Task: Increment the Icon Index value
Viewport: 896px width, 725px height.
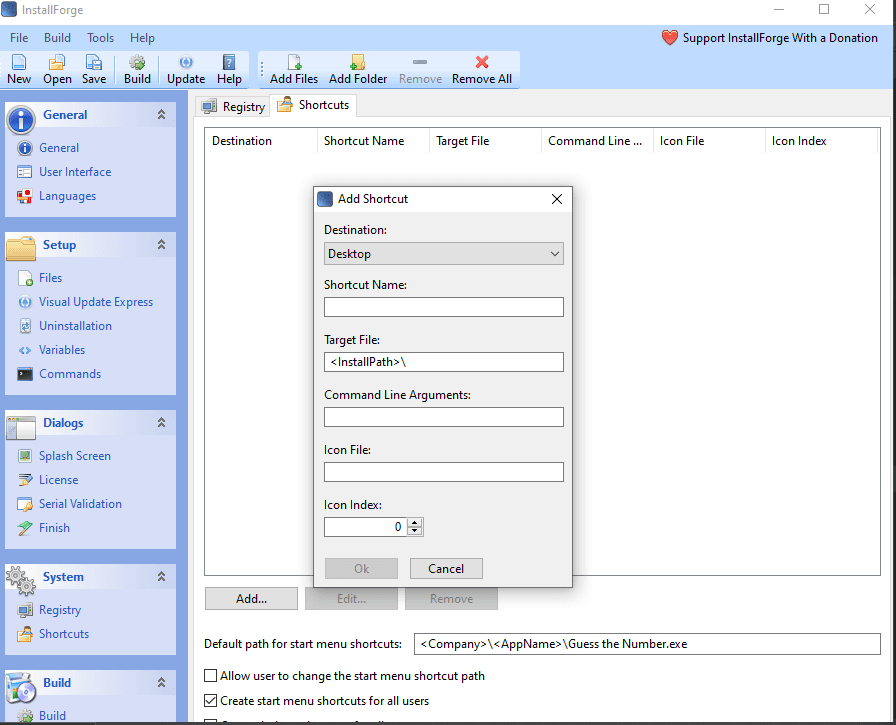Action: (x=415, y=522)
